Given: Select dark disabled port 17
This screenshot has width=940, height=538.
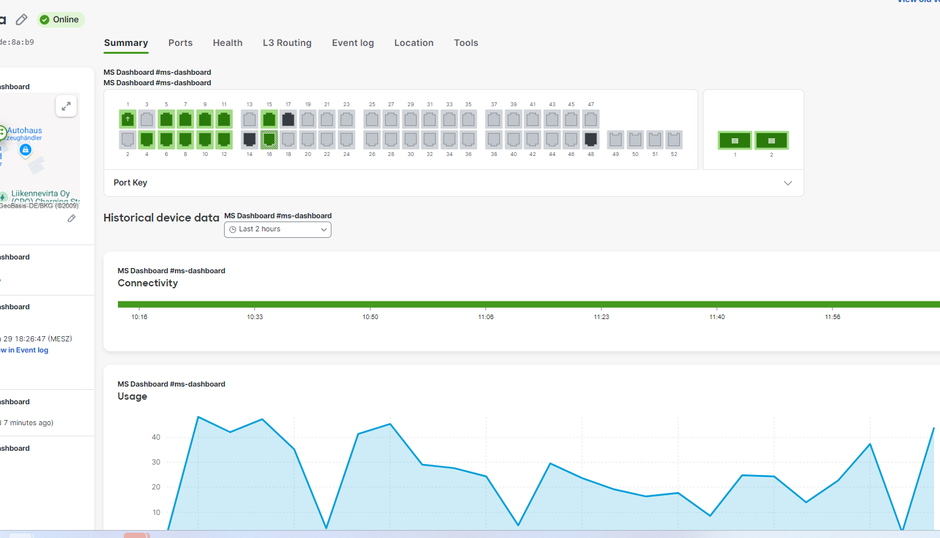Looking at the screenshot, I should [x=288, y=119].
